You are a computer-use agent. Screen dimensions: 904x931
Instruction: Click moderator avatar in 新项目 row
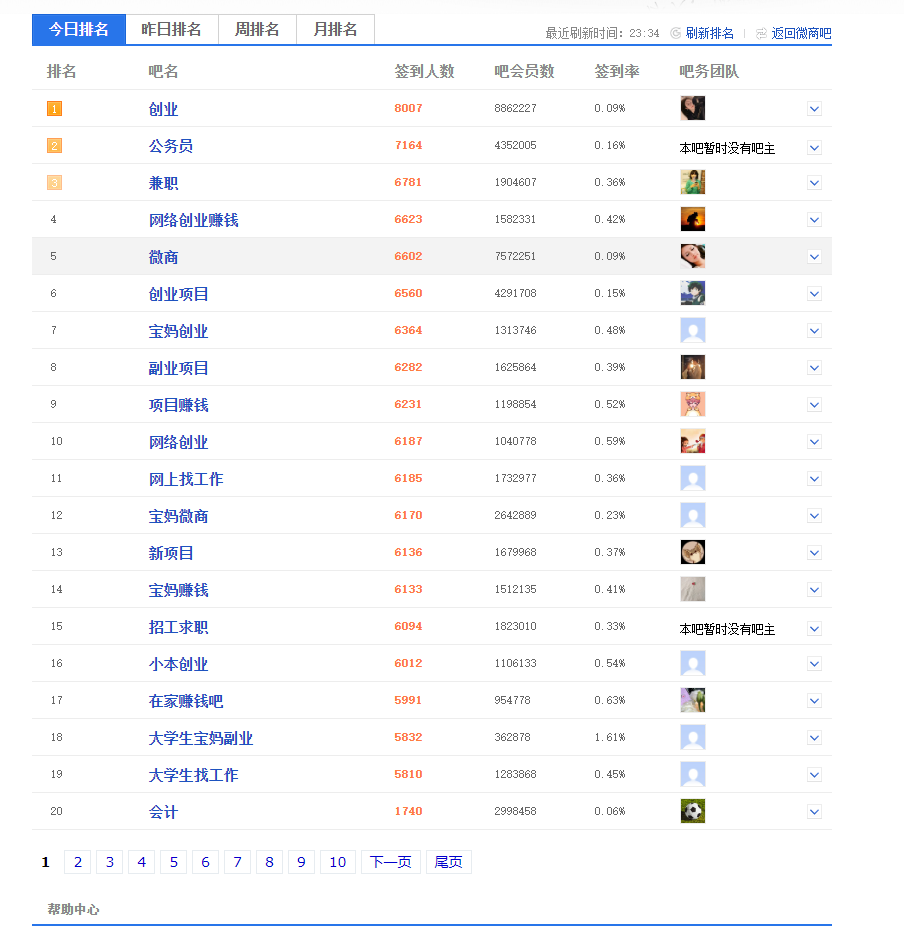(692, 552)
